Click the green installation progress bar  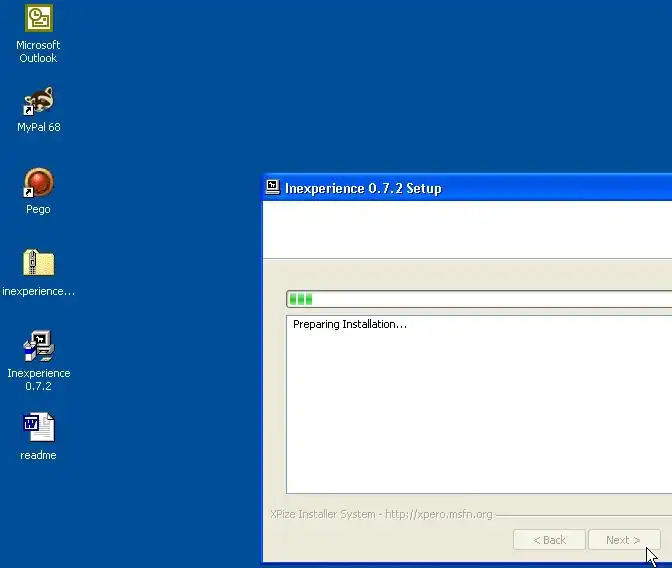(x=479, y=299)
